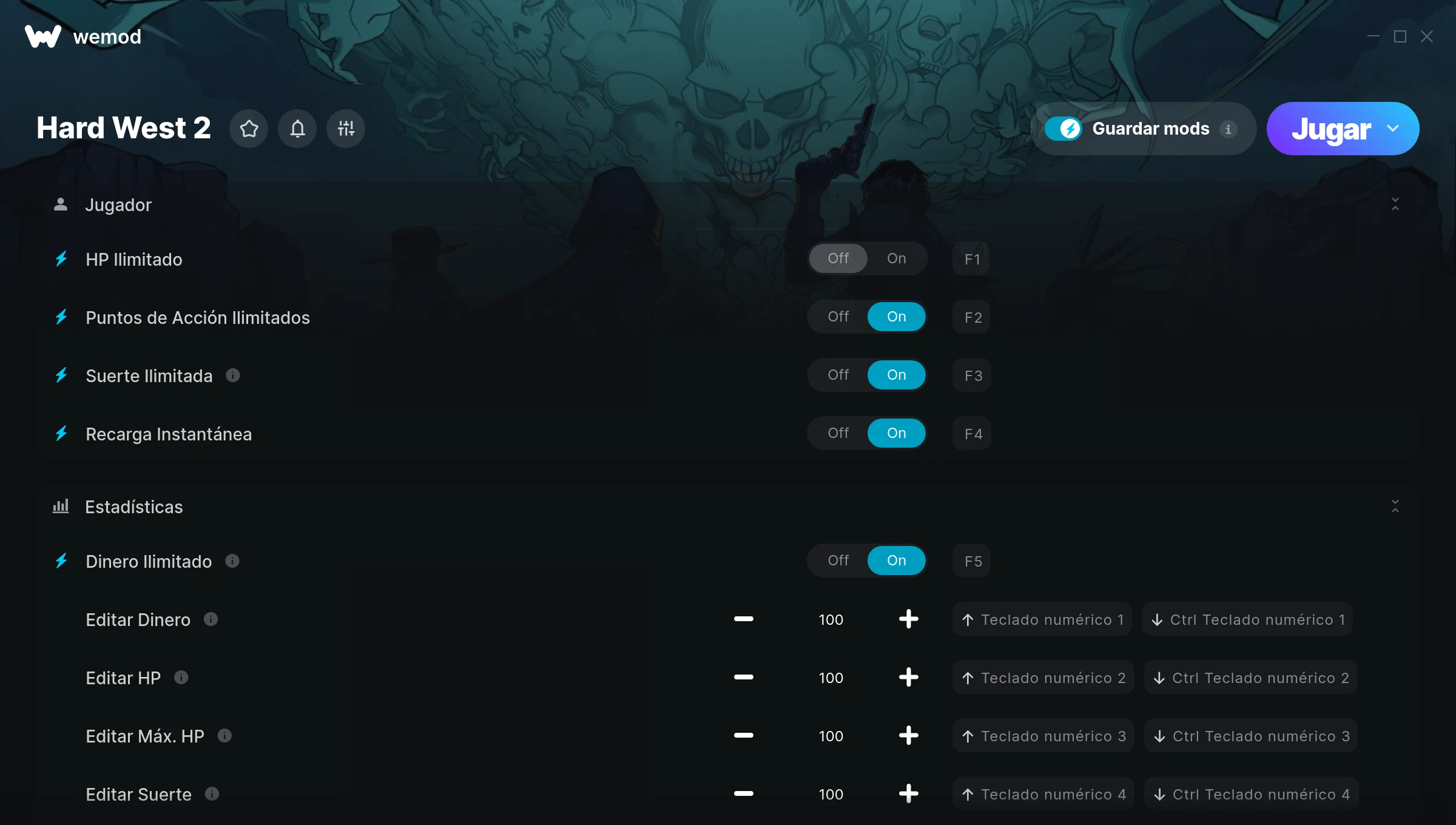Open the notifications bell icon
Viewport: 1456px width, 825px height.
(297, 129)
